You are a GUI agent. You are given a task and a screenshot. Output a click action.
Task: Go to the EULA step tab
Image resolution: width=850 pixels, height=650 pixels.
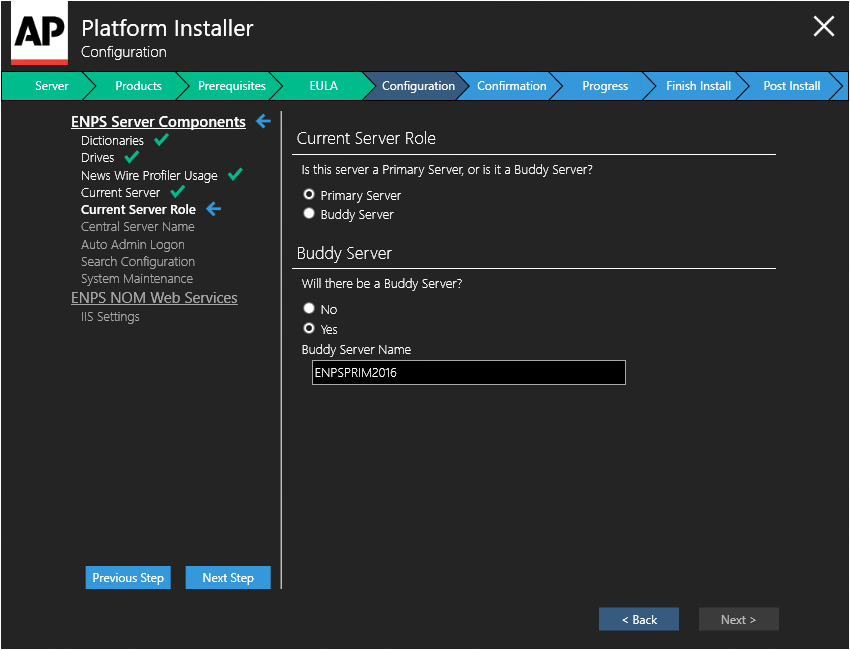click(324, 86)
